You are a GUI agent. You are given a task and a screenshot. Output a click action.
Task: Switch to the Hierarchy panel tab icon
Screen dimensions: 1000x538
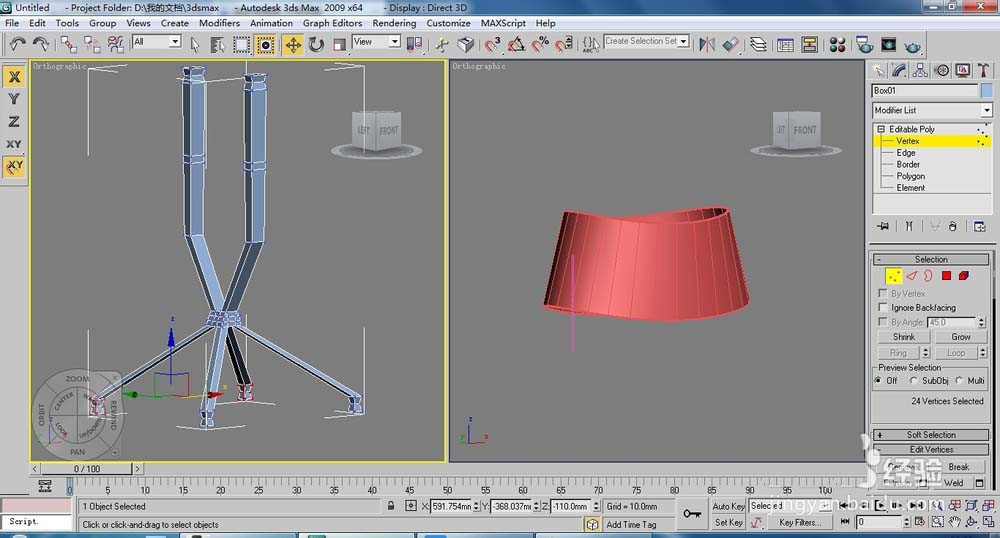(921, 70)
